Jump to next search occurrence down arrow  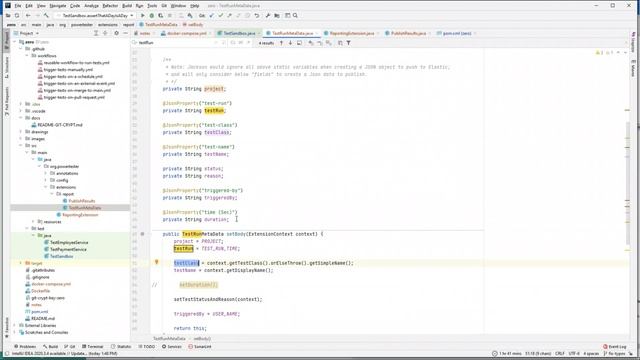click(x=290, y=43)
